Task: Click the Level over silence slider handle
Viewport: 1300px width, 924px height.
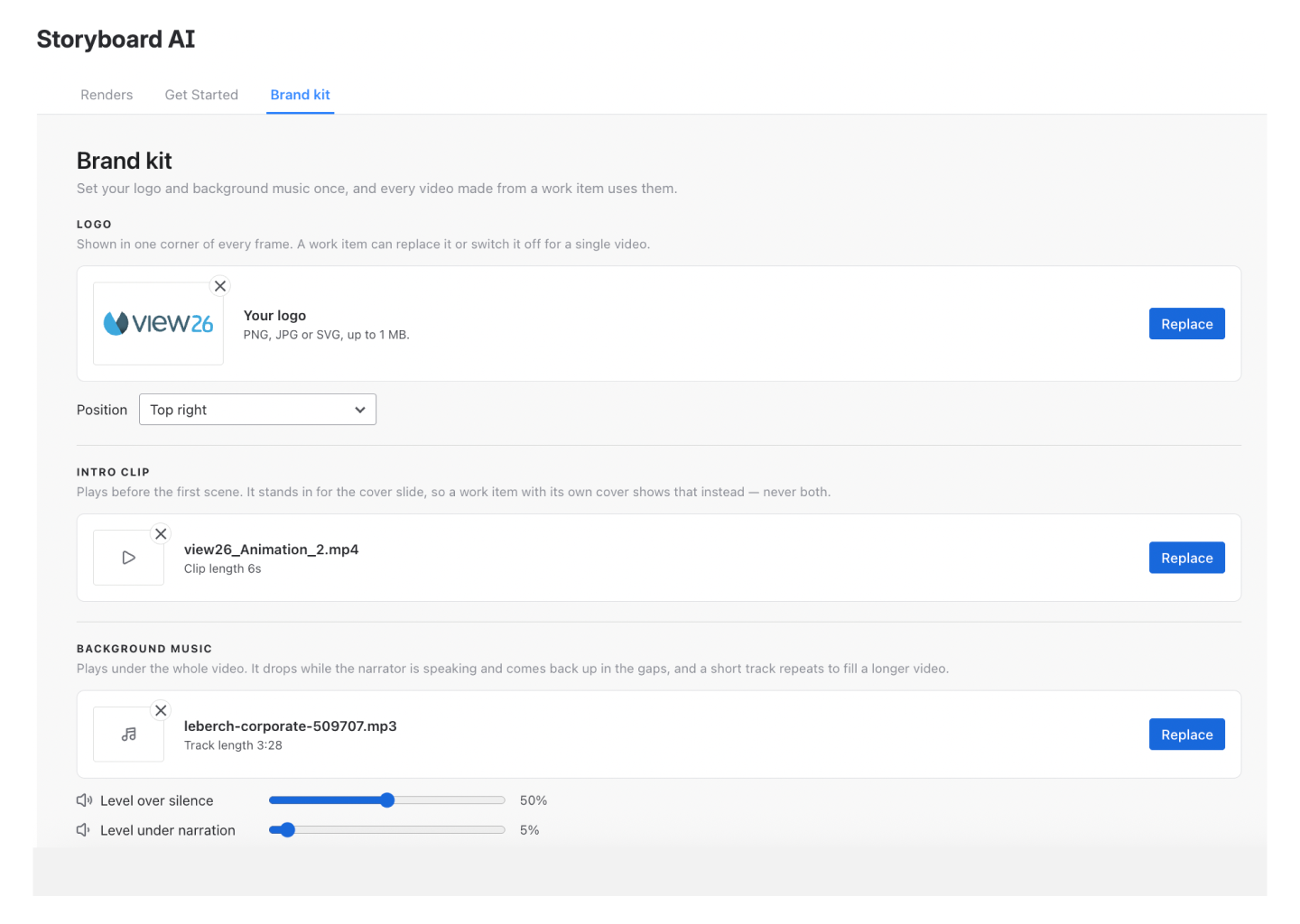Action: [387, 800]
